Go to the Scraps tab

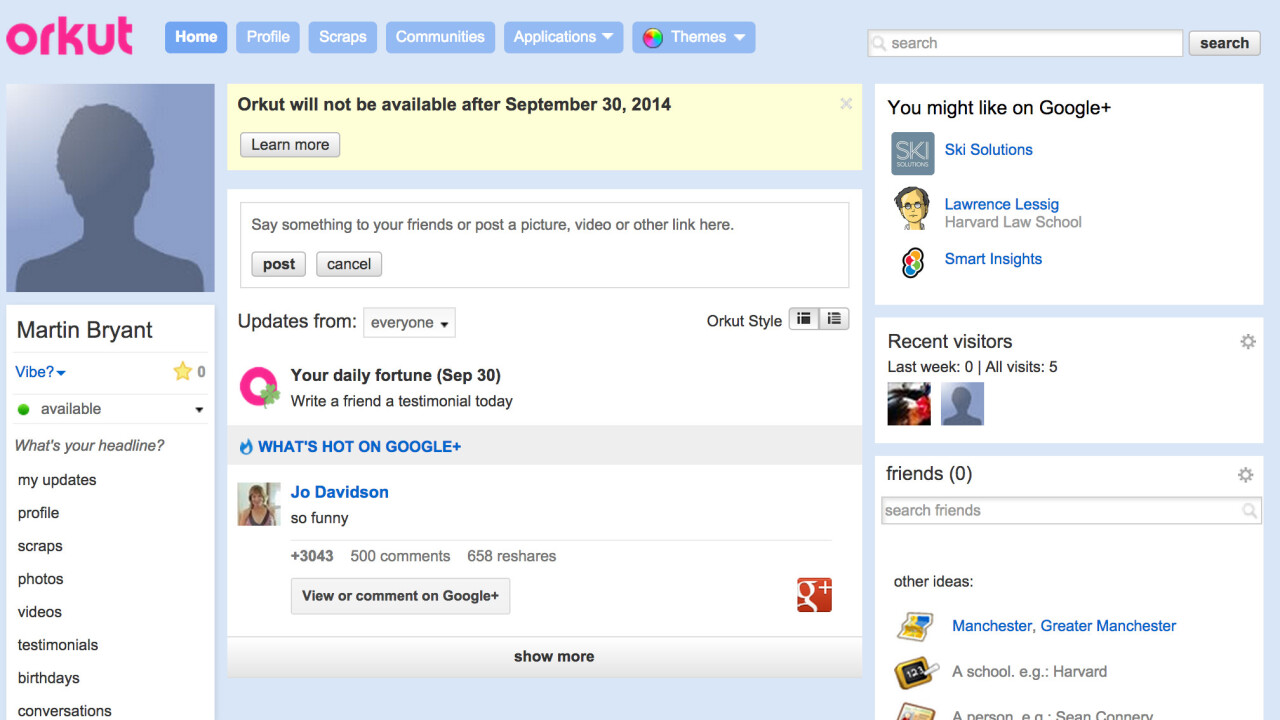tap(342, 37)
